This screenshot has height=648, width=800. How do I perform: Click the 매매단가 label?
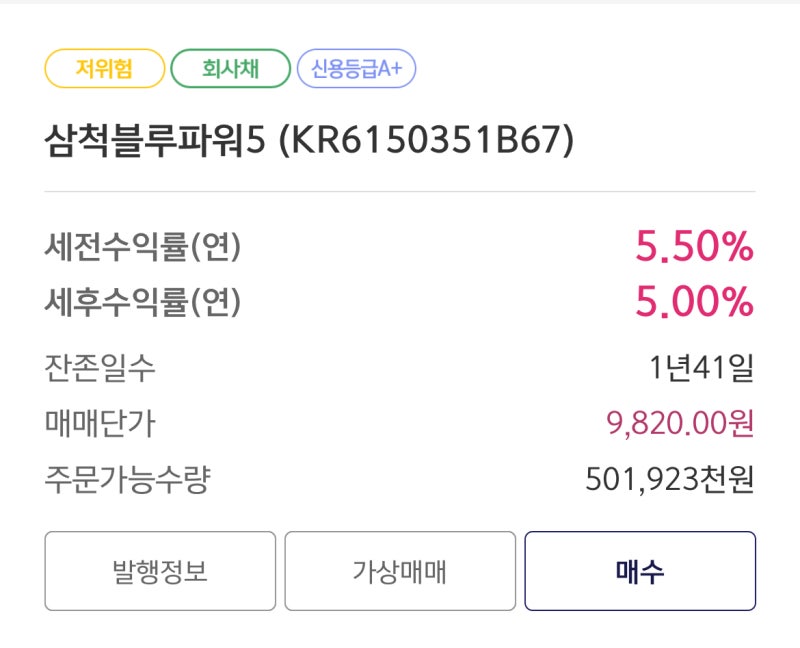coord(100,423)
